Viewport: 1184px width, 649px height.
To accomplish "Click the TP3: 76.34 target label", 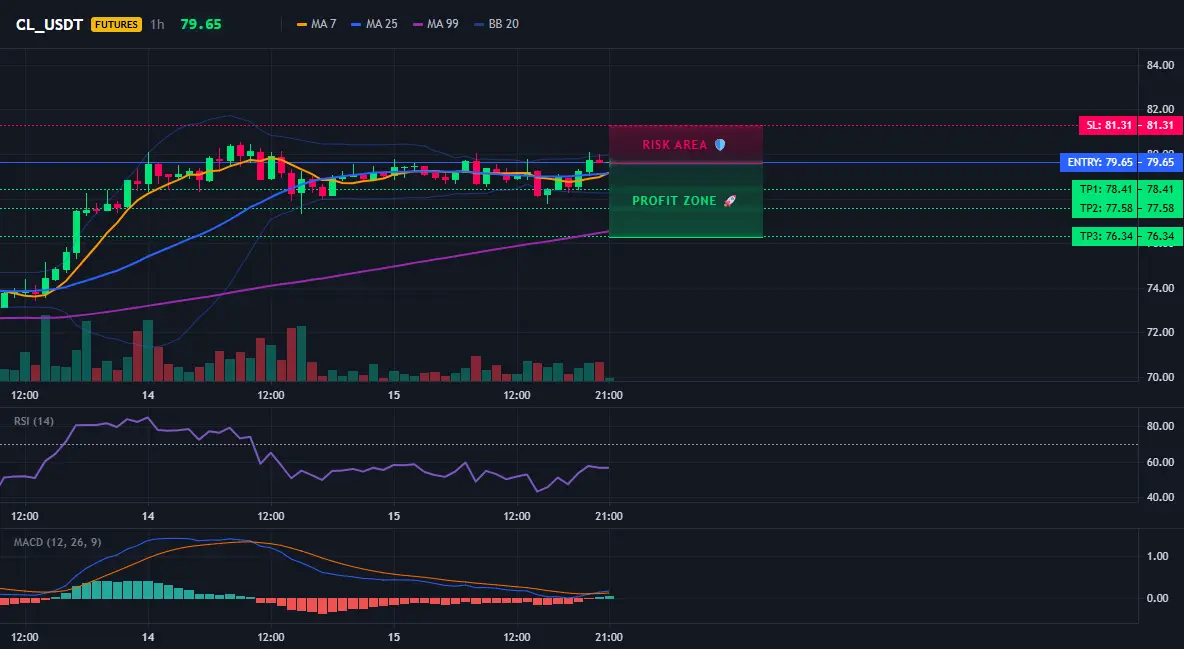I will 1105,236.
